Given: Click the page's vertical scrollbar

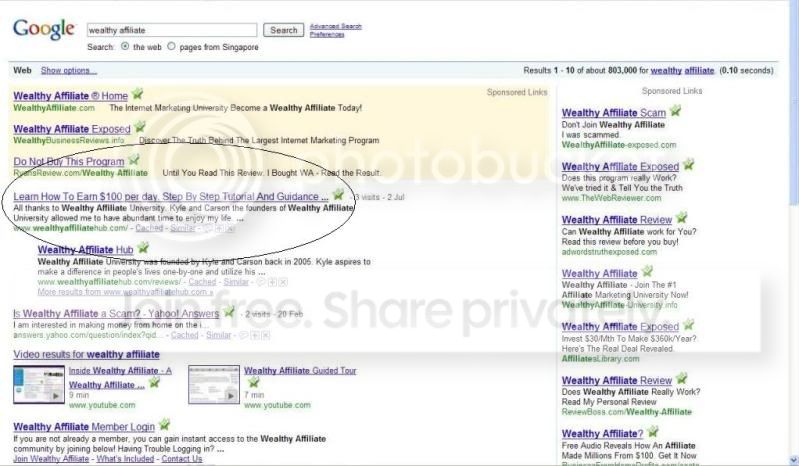Looking at the screenshot, I should click(794, 233).
